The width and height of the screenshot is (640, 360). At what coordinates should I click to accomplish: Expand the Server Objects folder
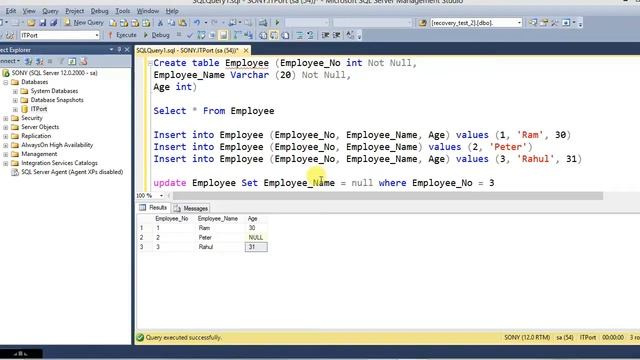6,127
